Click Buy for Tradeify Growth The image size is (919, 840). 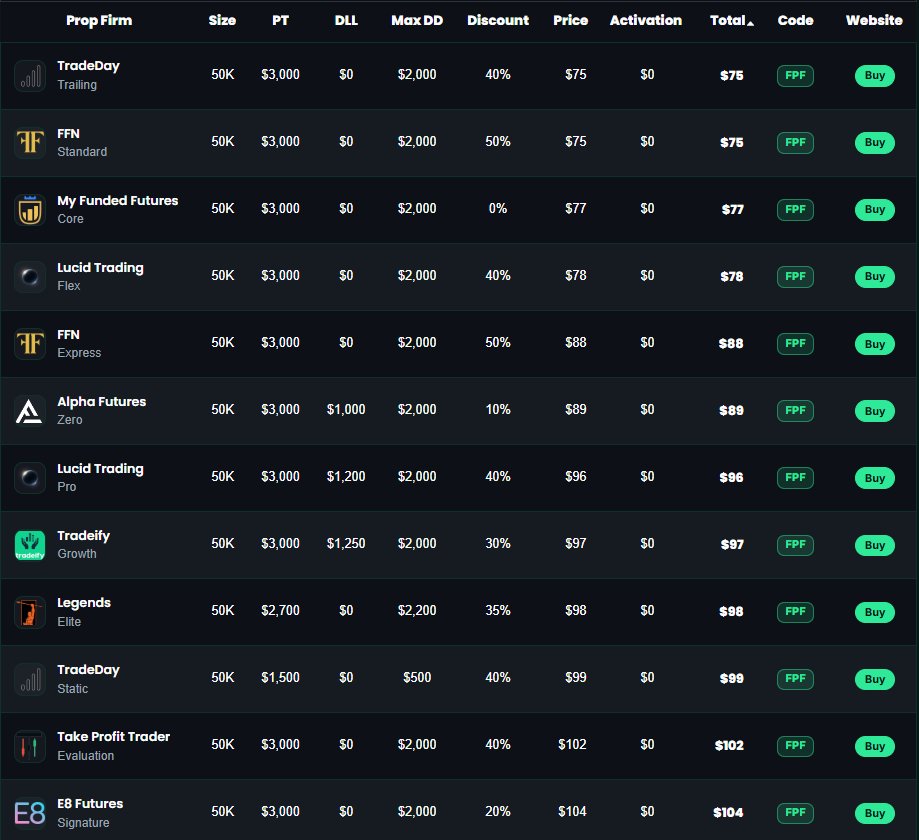click(874, 545)
